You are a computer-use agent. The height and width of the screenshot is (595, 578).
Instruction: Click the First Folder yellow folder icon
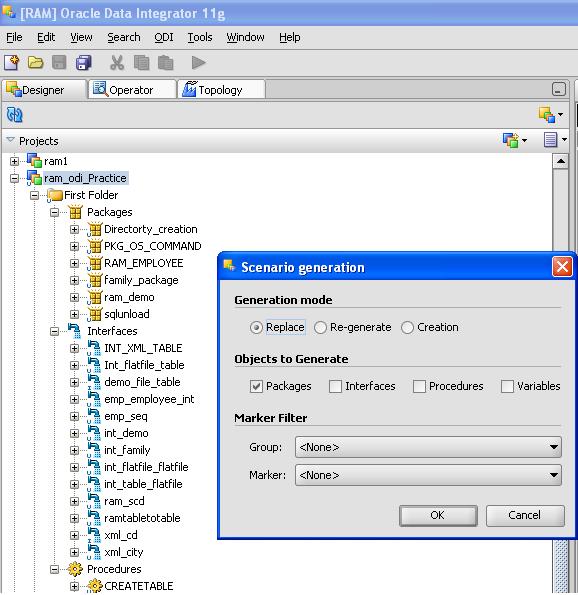[x=55, y=195]
